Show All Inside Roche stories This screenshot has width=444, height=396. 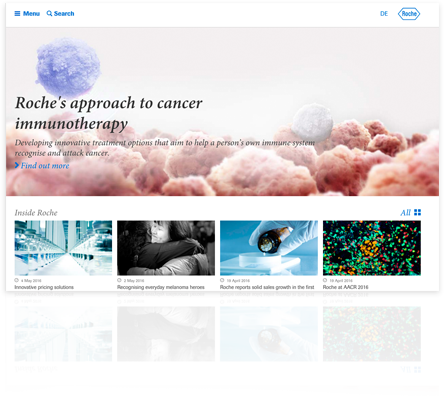pyautogui.click(x=406, y=213)
